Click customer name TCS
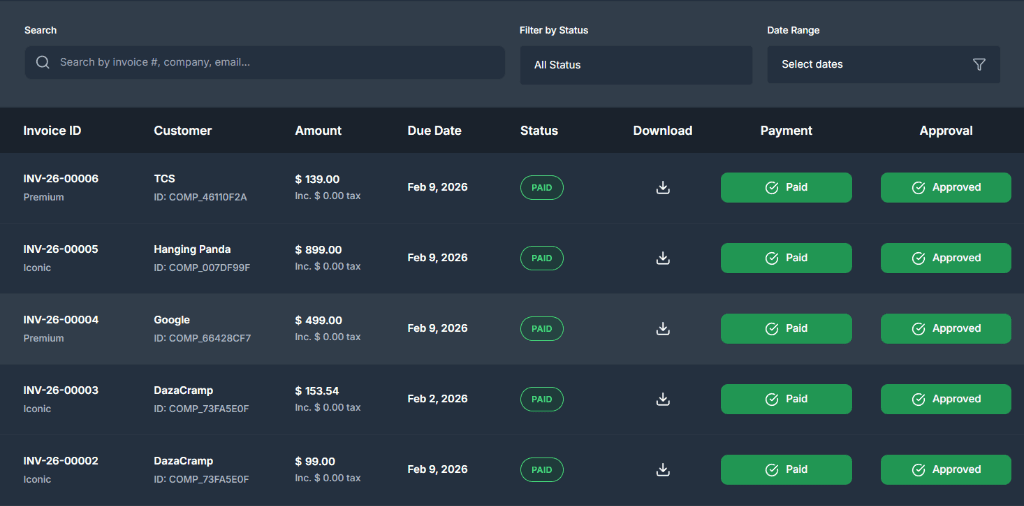Screen dimensions: 1024x506 165,179
